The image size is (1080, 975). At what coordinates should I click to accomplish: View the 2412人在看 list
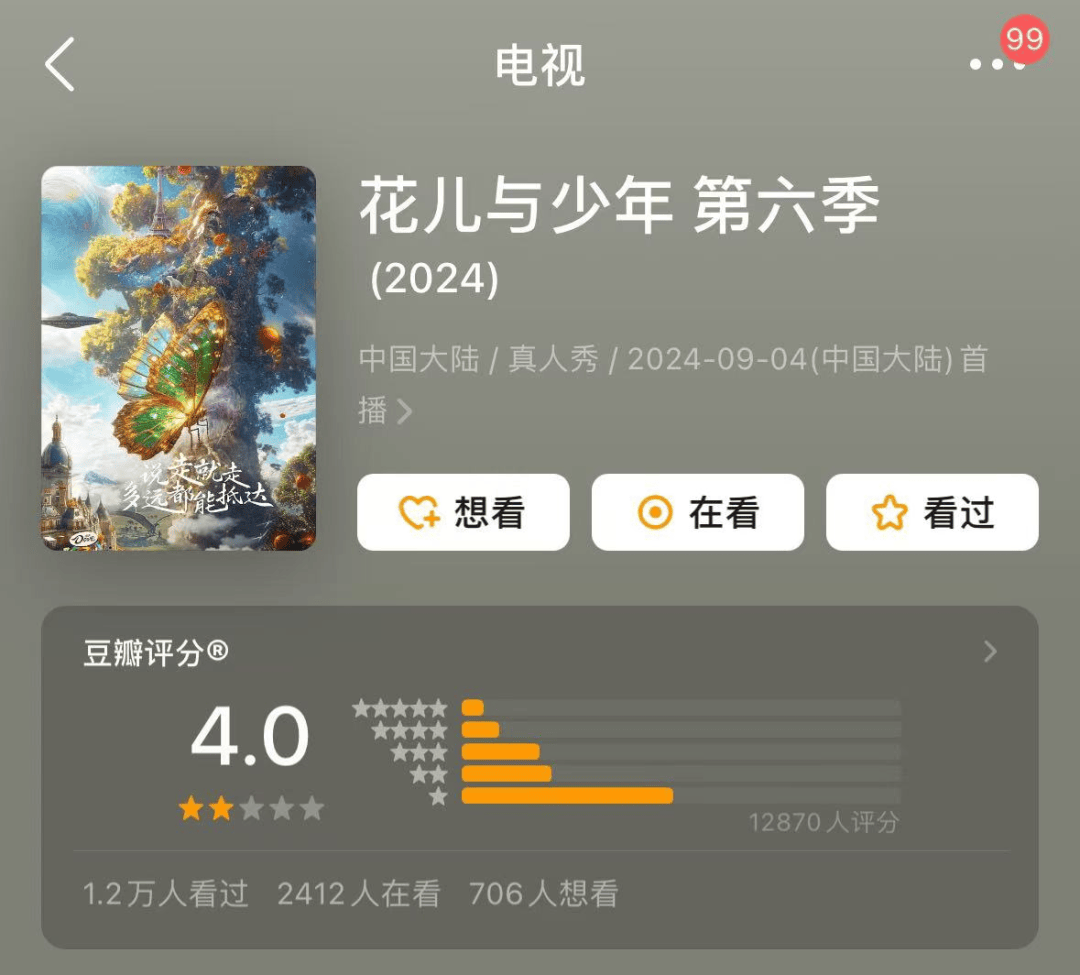pos(359,894)
